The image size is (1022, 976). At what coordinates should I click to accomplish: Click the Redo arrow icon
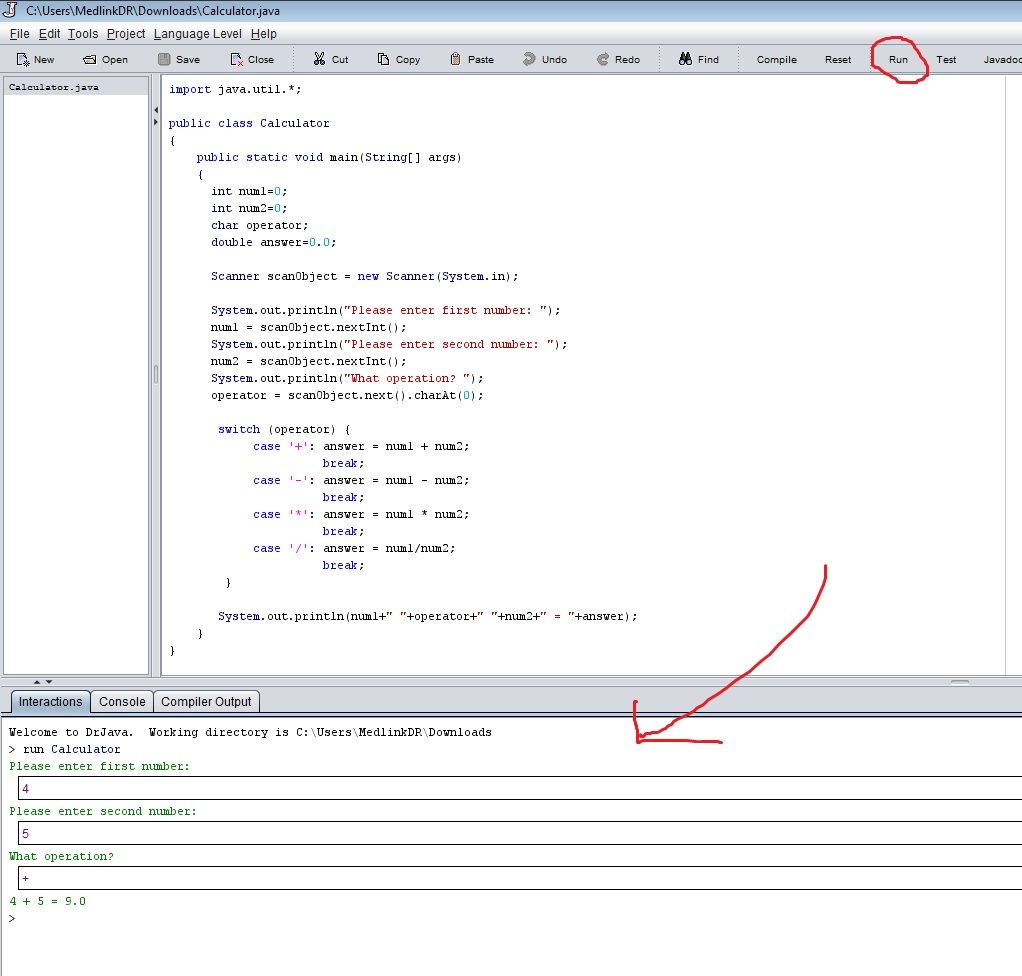point(603,59)
